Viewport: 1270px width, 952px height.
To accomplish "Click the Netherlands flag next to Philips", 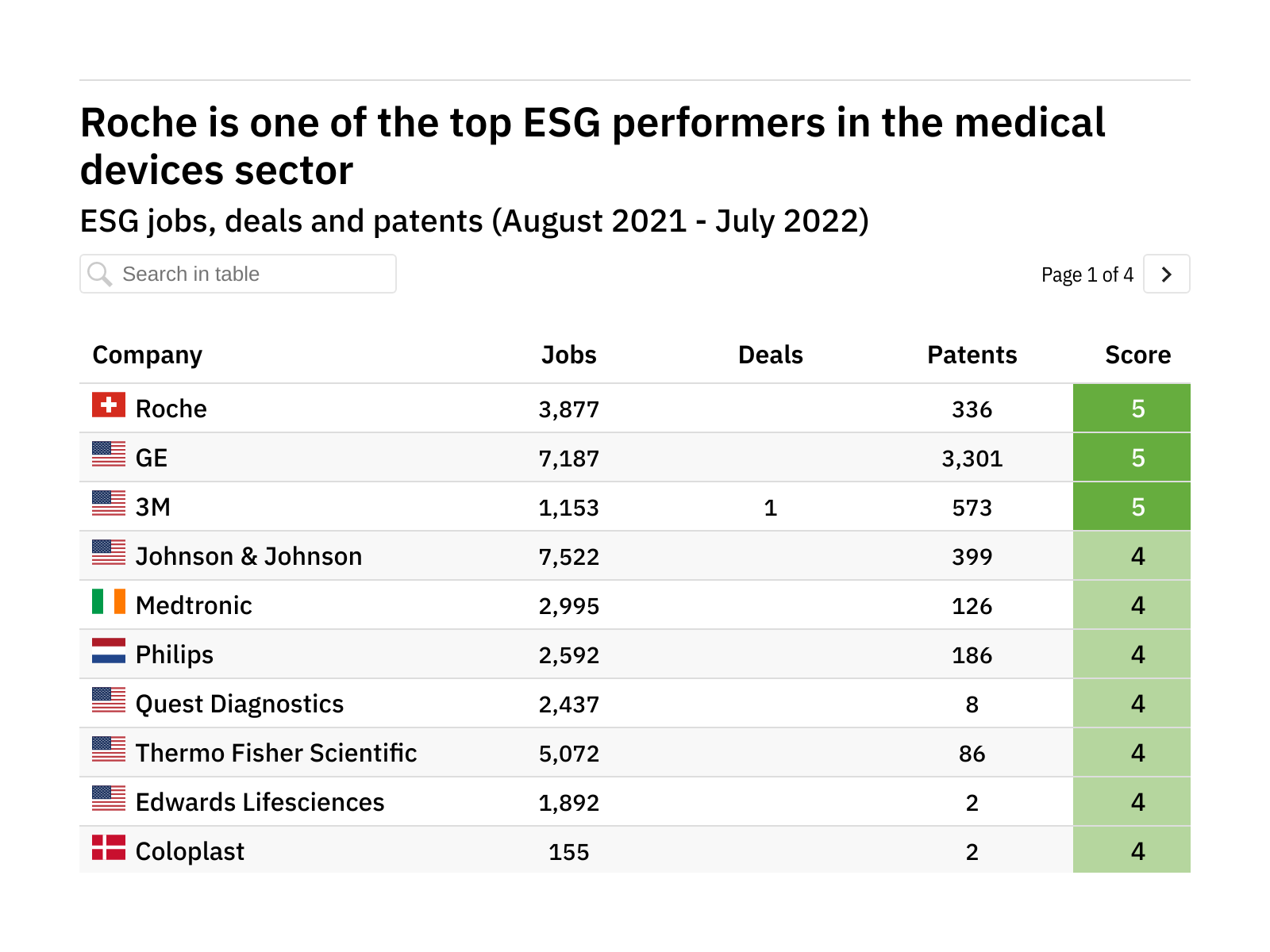I will (109, 651).
